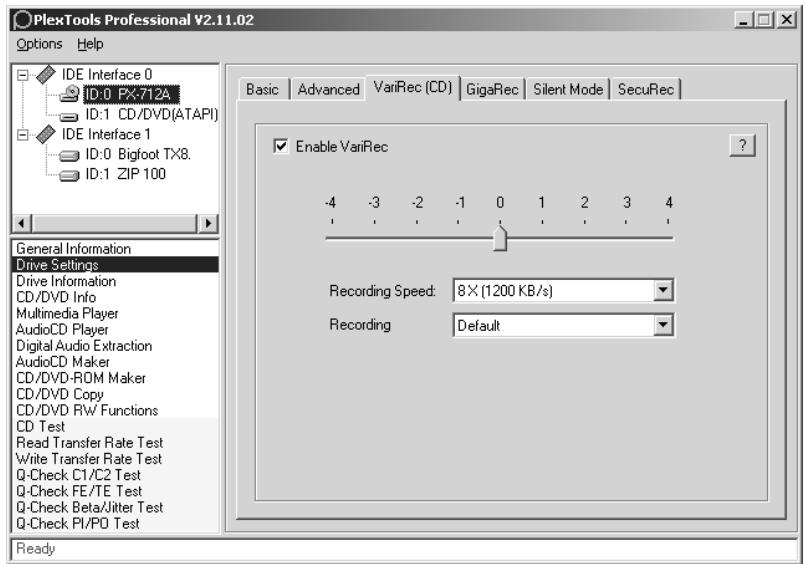Image resolution: width=804 pixels, height=564 pixels.
Task: Click the 8X (1200 KB/s) combo box field
Action: coord(564,291)
